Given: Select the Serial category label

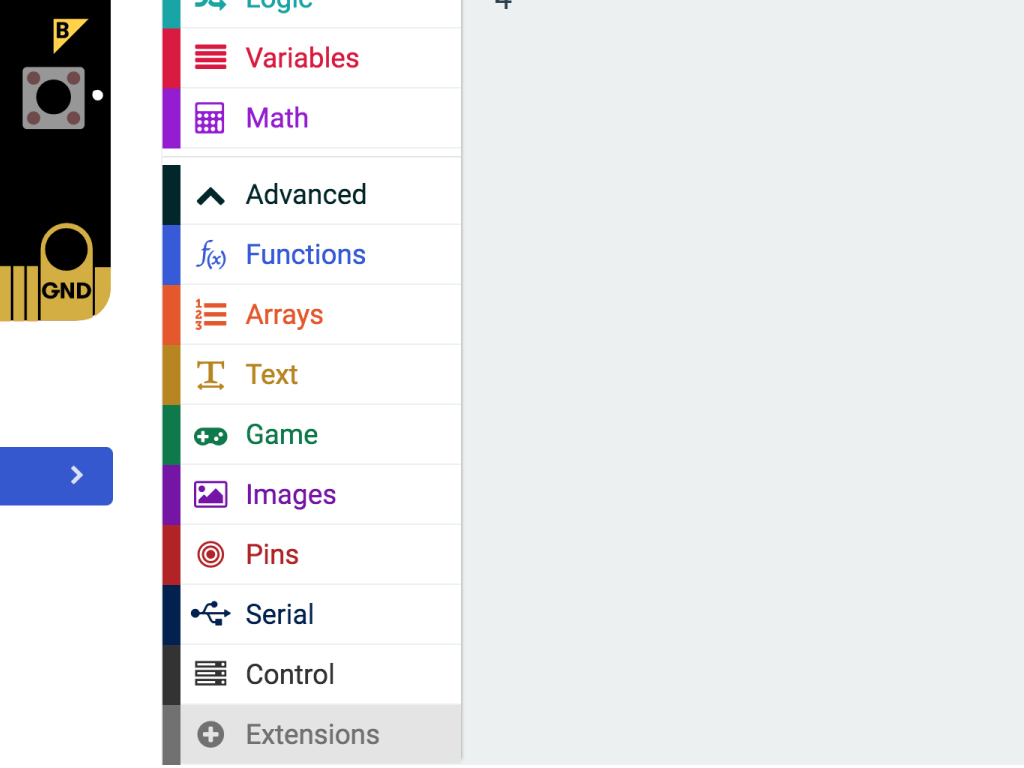Looking at the screenshot, I should point(280,615).
